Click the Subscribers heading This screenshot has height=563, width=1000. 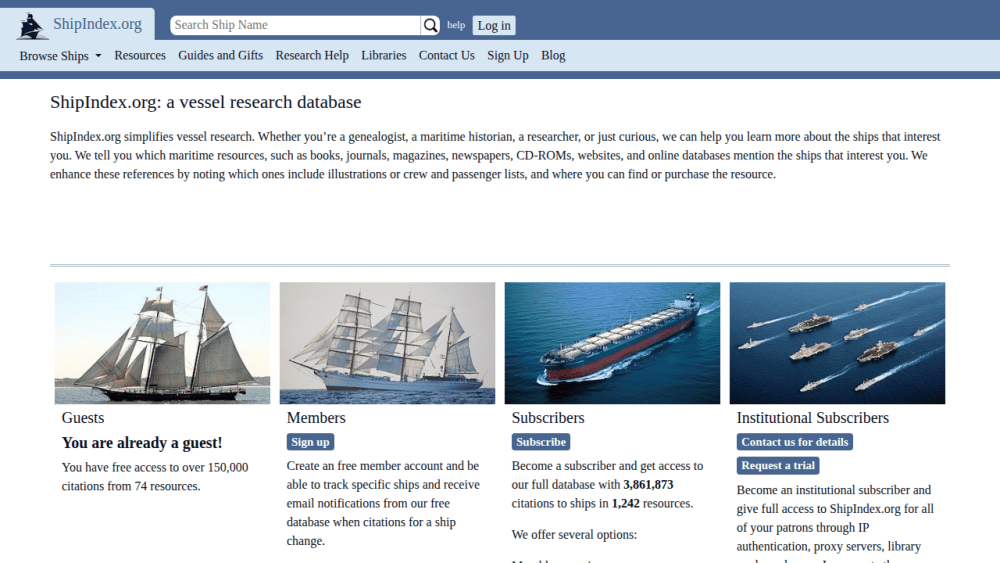point(548,418)
